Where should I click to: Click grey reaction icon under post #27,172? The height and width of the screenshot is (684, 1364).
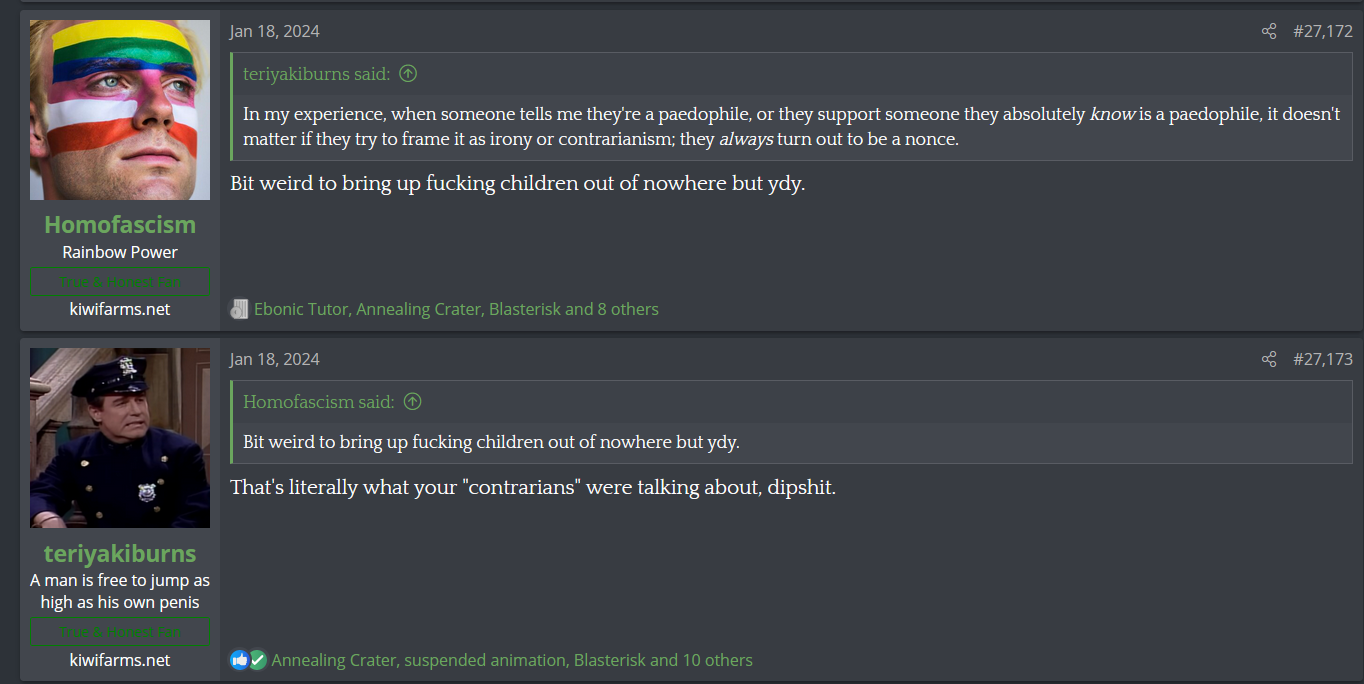(239, 309)
